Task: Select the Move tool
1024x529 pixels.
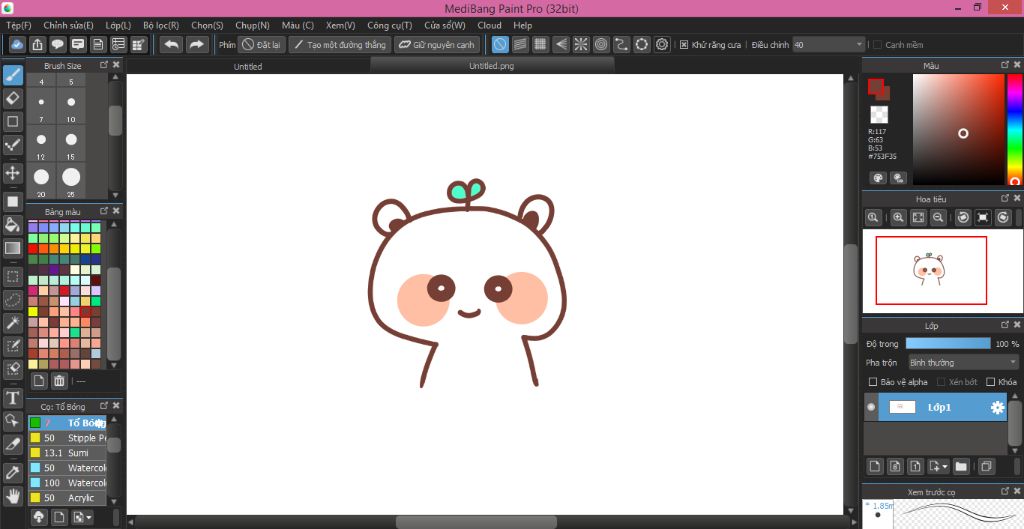Action: click(13, 173)
